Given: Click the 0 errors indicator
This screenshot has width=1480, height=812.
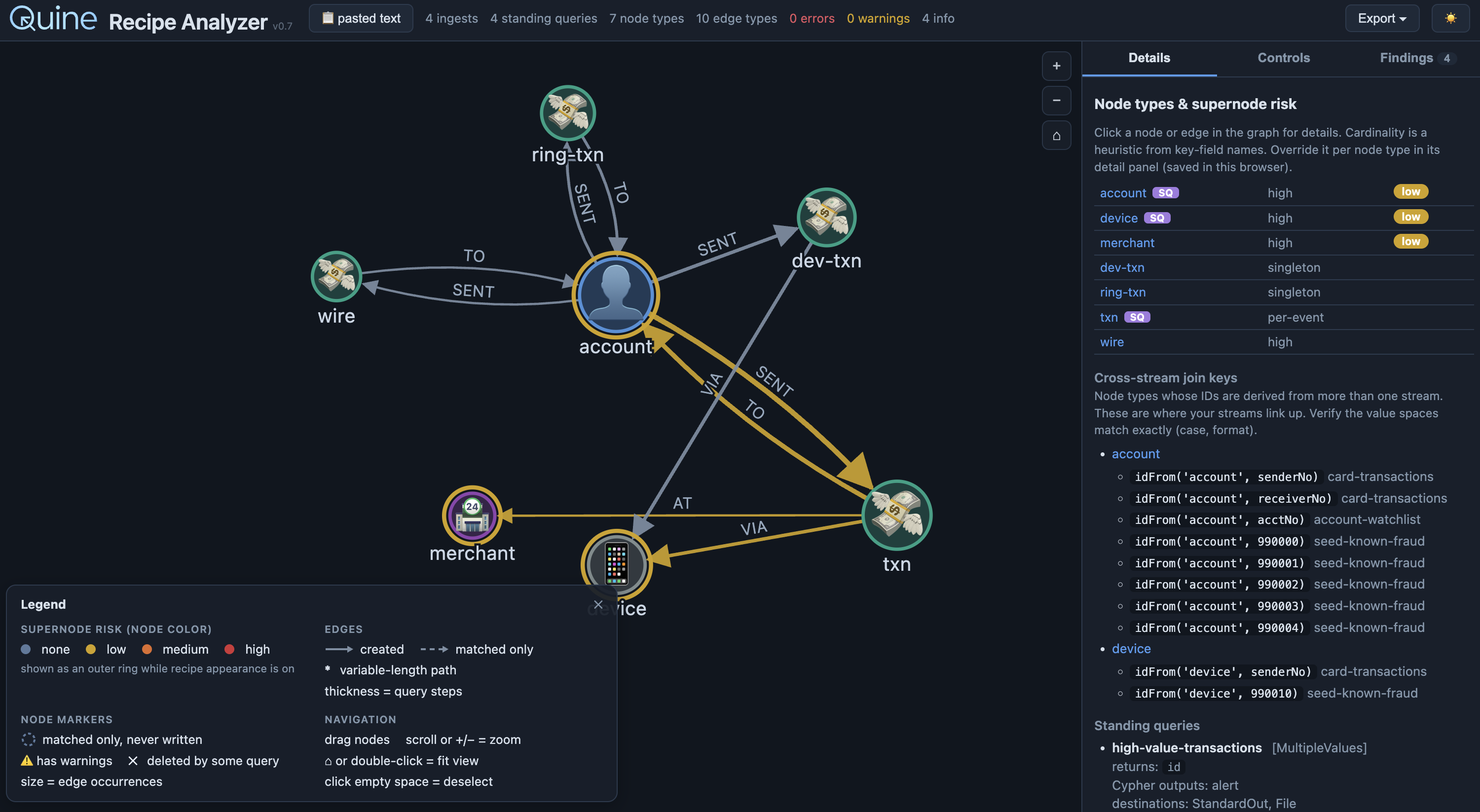Looking at the screenshot, I should [x=811, y=18].
